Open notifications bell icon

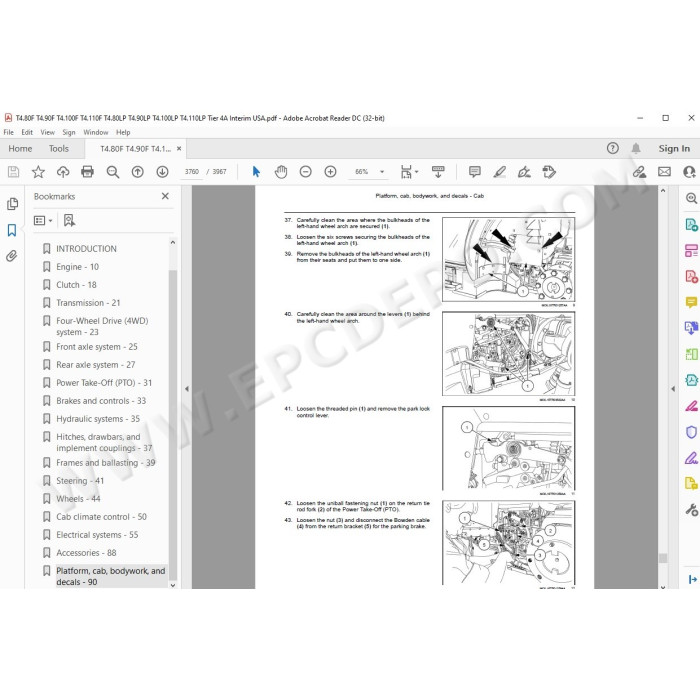click(636, 148)
